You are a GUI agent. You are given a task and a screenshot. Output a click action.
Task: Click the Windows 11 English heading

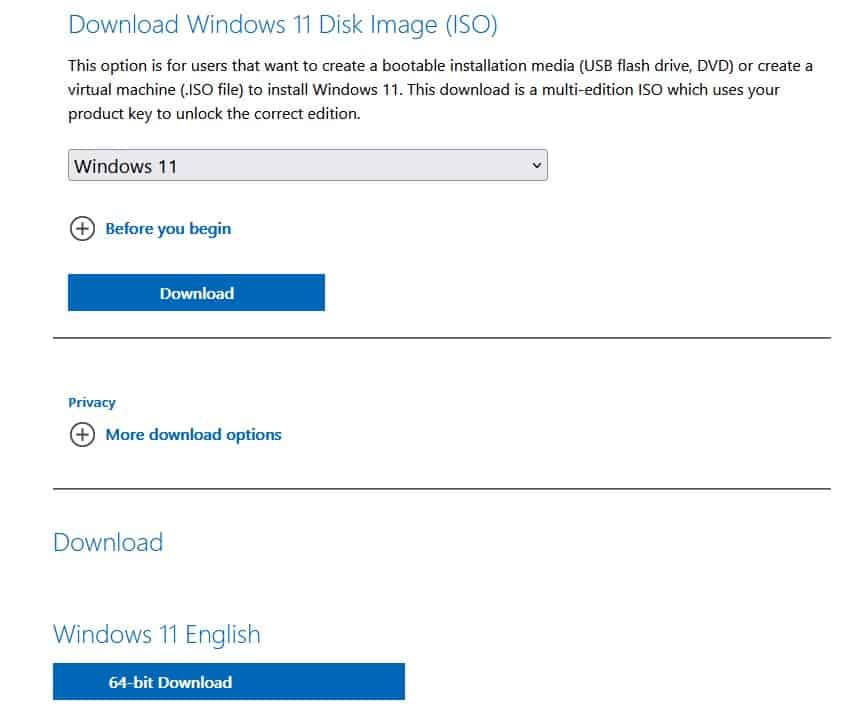[156, 635]
